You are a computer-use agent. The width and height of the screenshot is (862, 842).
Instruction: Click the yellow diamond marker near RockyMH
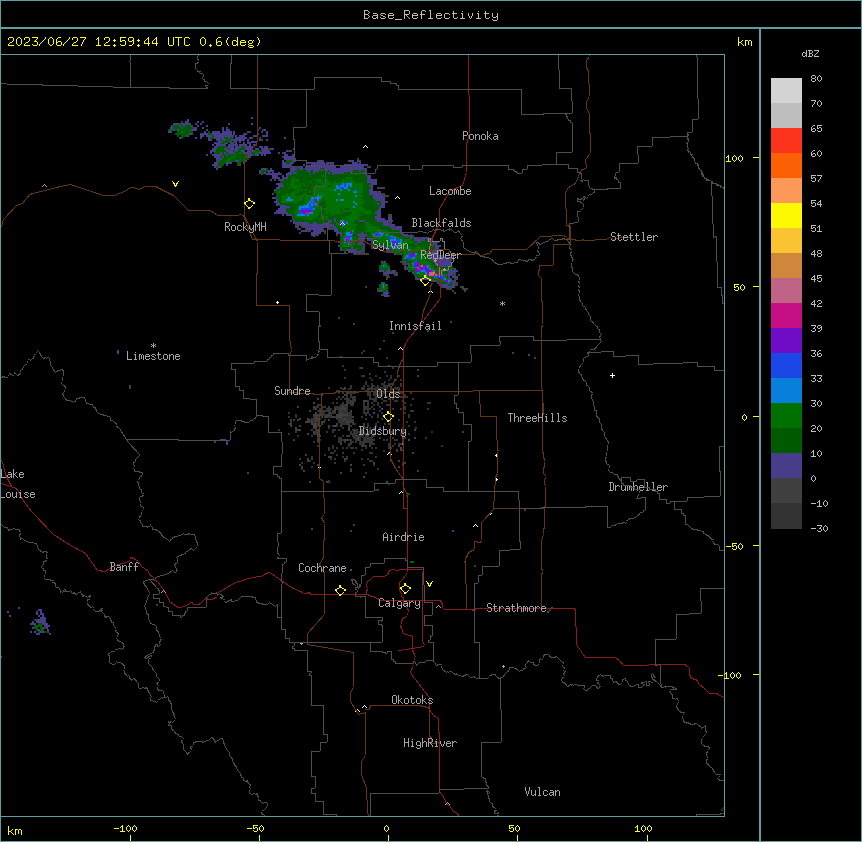[x=250, y=204]
